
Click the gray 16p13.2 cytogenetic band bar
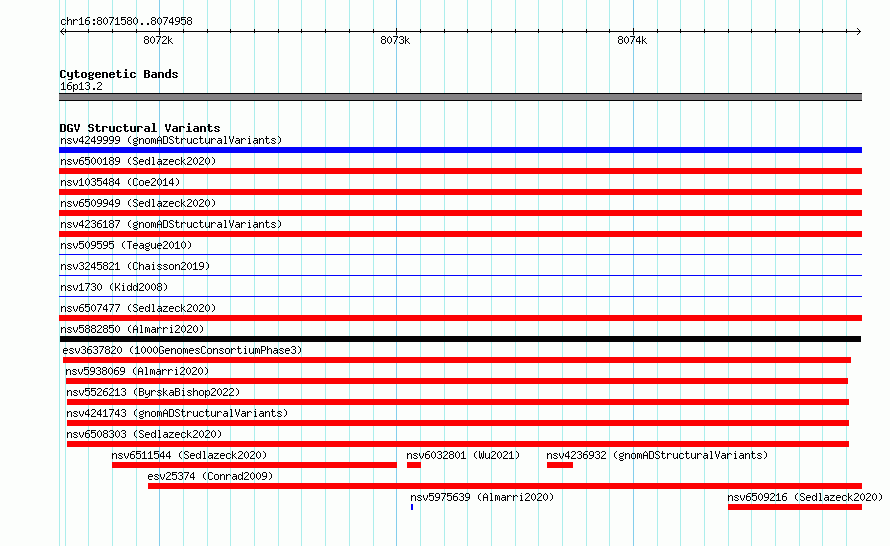pos(460,97)
